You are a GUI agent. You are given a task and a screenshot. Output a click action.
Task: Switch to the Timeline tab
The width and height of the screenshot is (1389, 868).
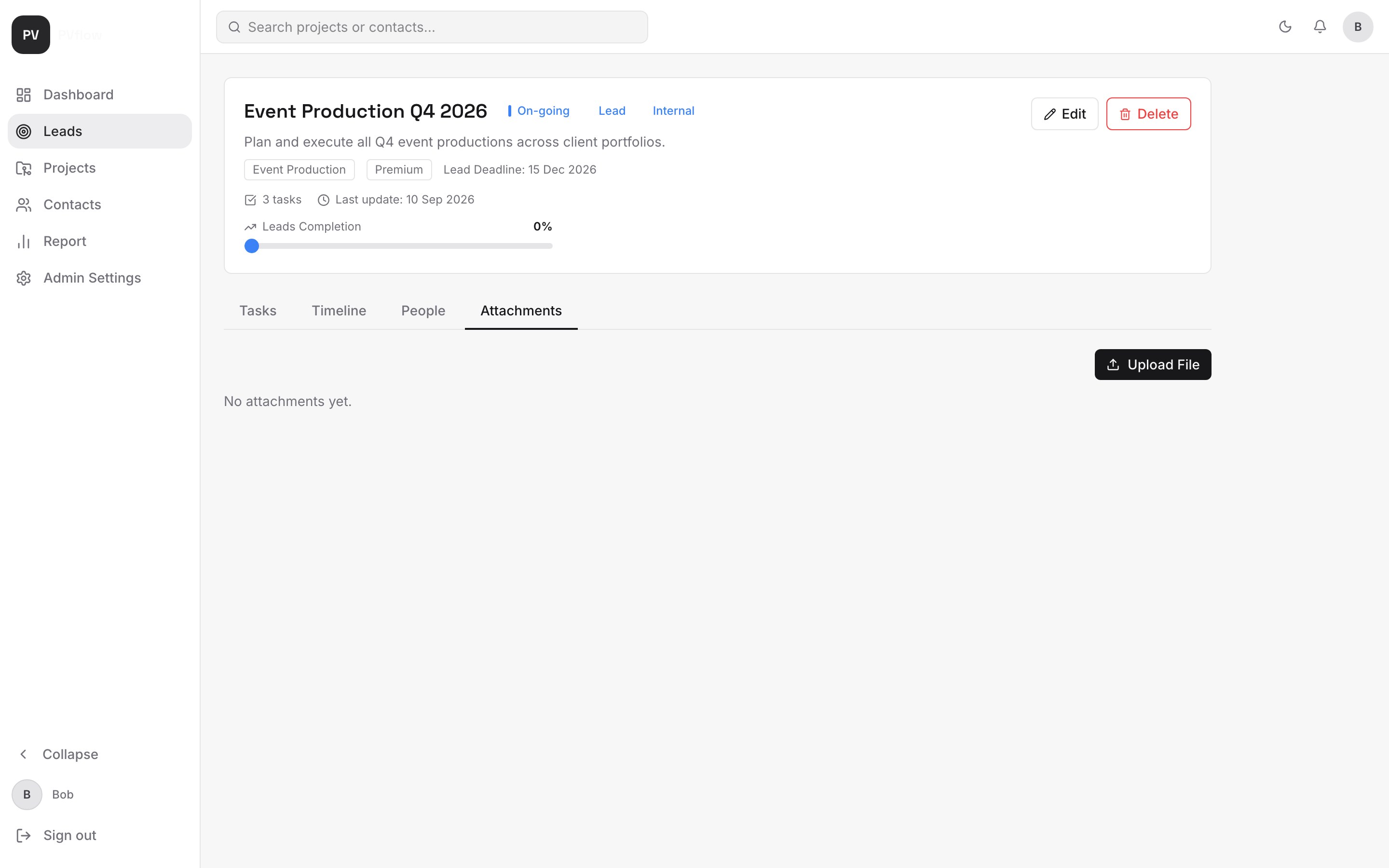coord(339,311)
